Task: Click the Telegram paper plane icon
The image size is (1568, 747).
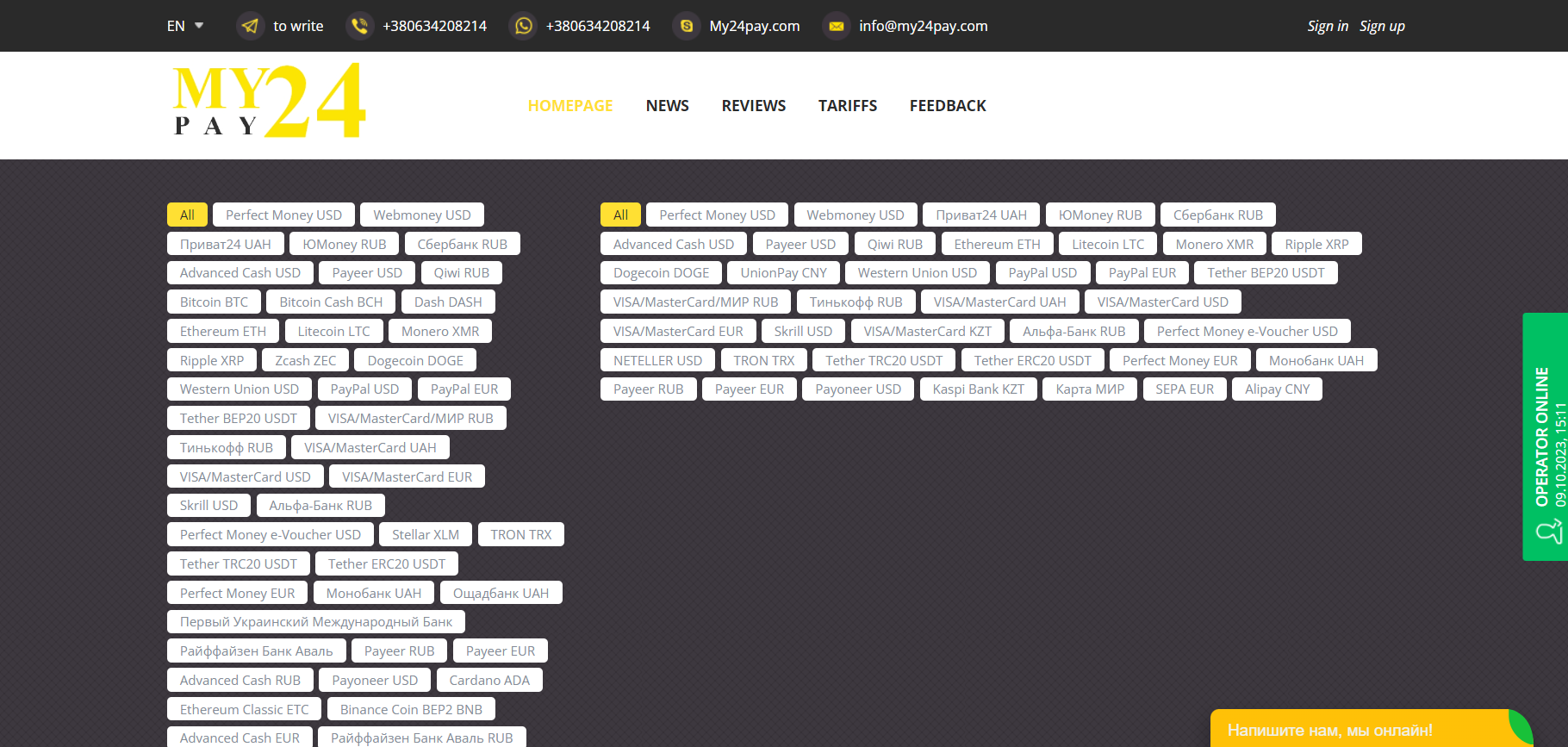Action: pos(250,26)
